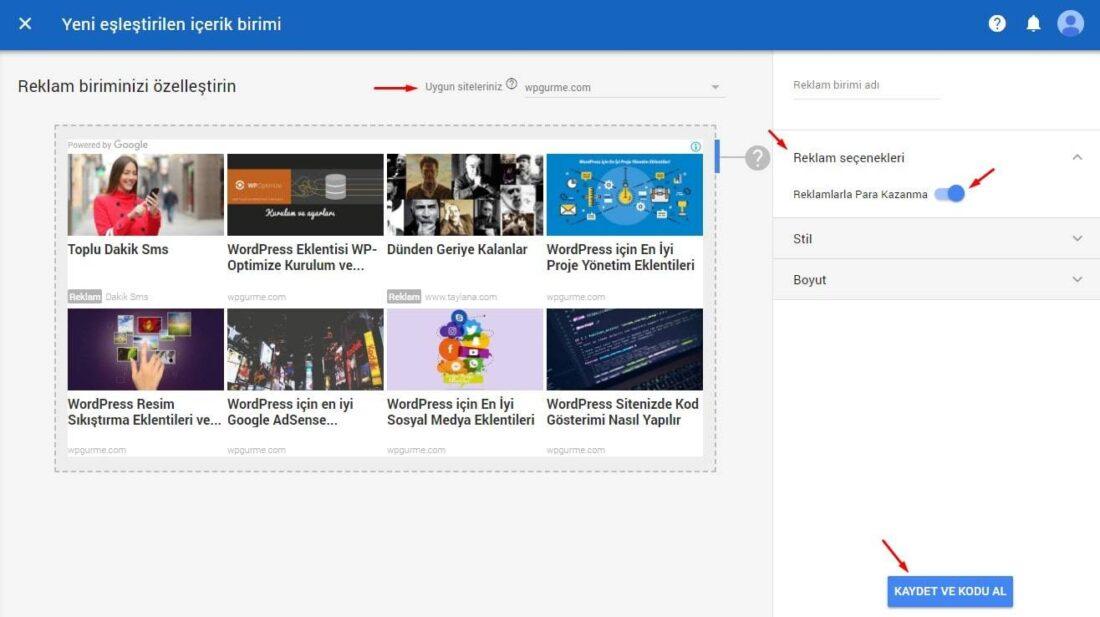Click Dünden Geriye Kalanlar title
This screenshot has height=617, width=1100.
457,249
